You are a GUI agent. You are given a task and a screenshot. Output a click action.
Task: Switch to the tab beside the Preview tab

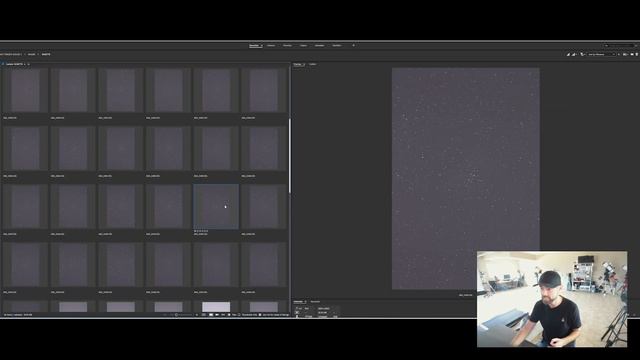313,64
